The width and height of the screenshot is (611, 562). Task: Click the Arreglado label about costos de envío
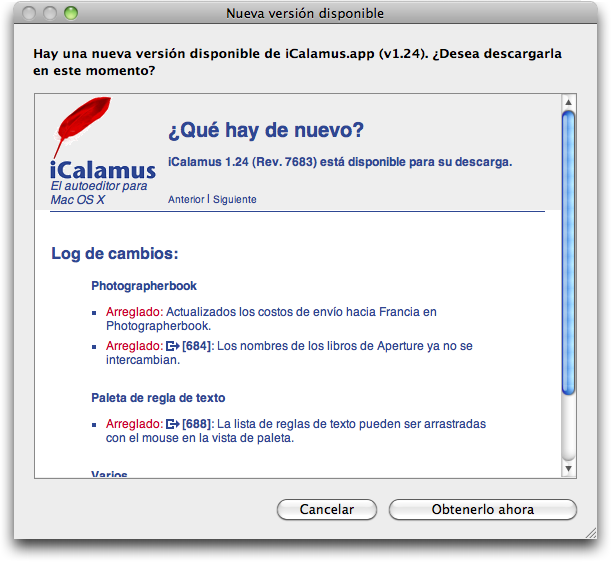[x=134, y=312]
